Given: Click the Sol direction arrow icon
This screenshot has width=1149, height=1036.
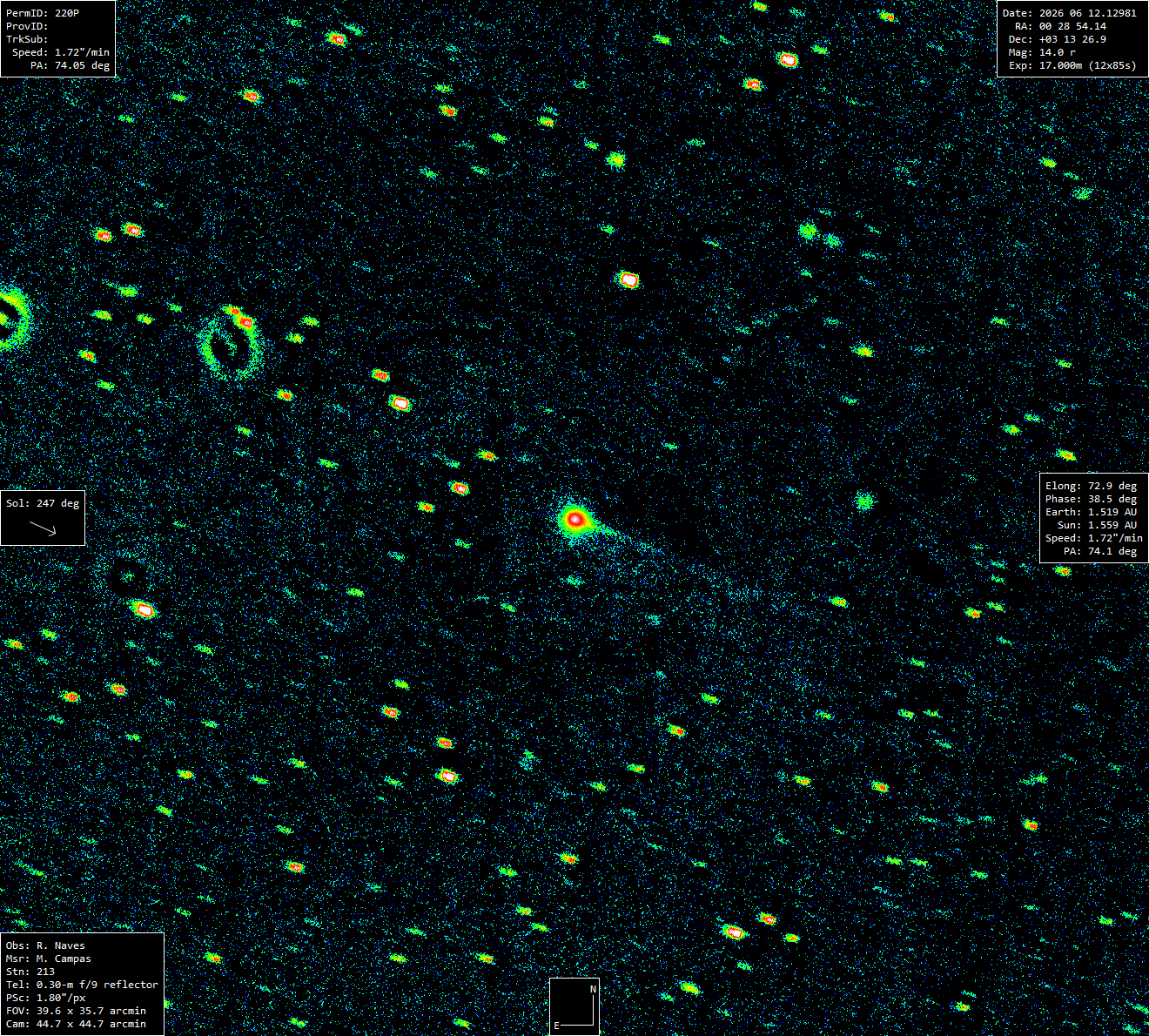Looking at the screenshot, I should (43, 528).
